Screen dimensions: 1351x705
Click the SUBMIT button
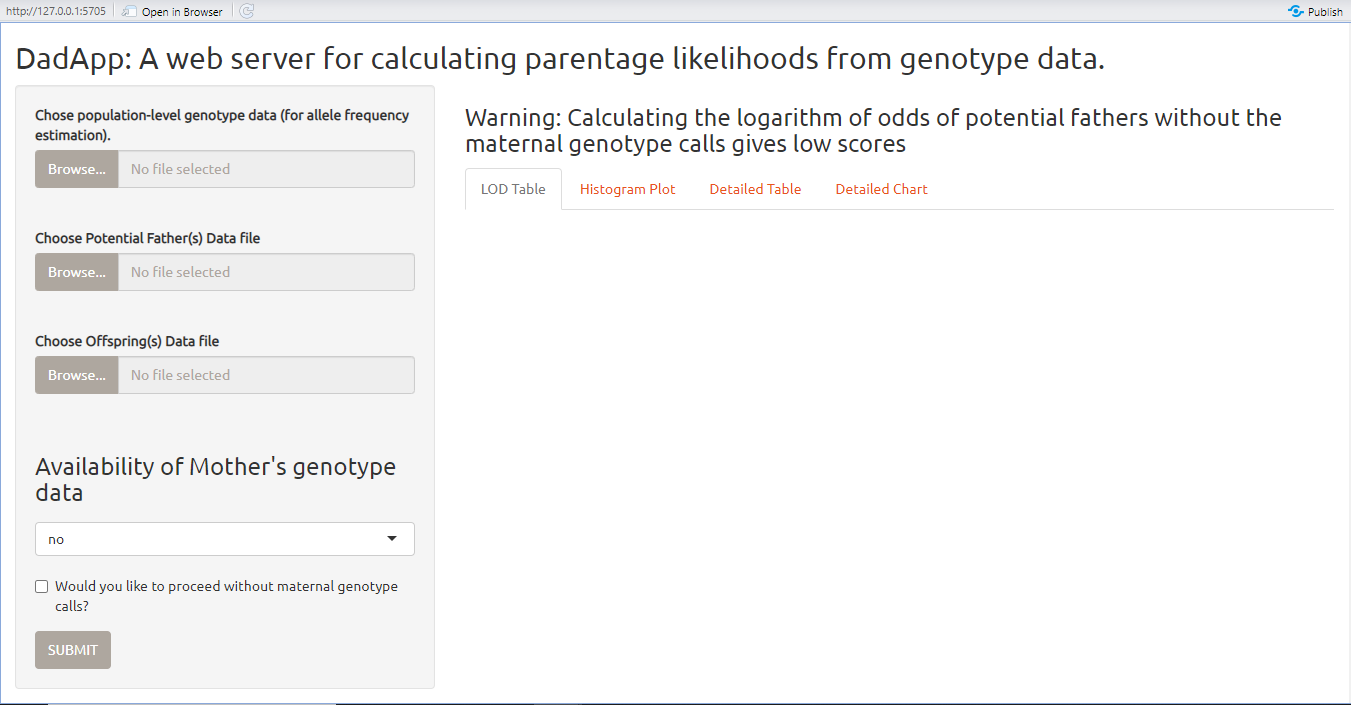73,650
